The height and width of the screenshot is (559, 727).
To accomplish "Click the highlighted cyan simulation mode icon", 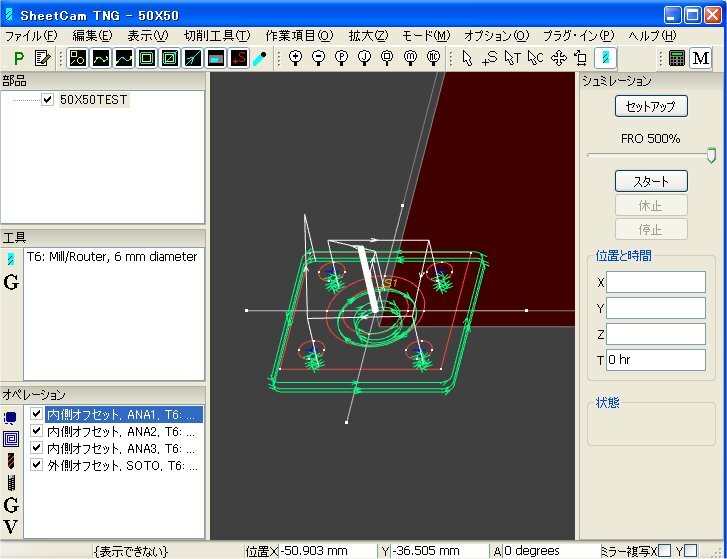I will (606, 58).
